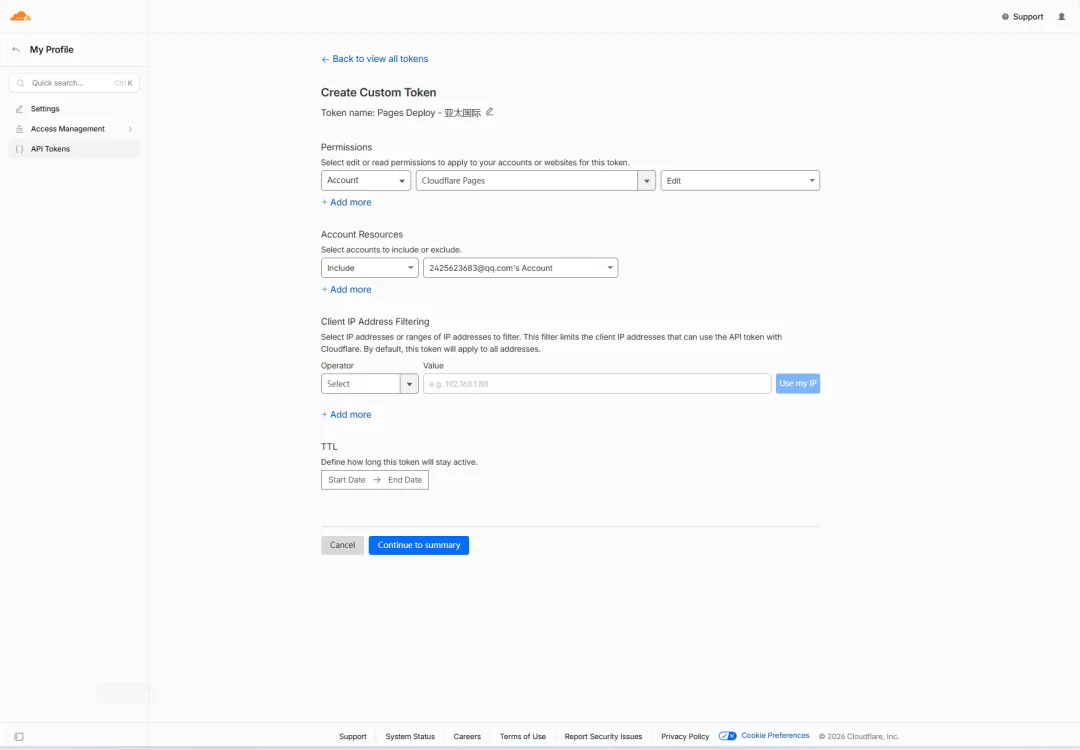
Task: Open System Status in the footer
Action: coord(410,736)
